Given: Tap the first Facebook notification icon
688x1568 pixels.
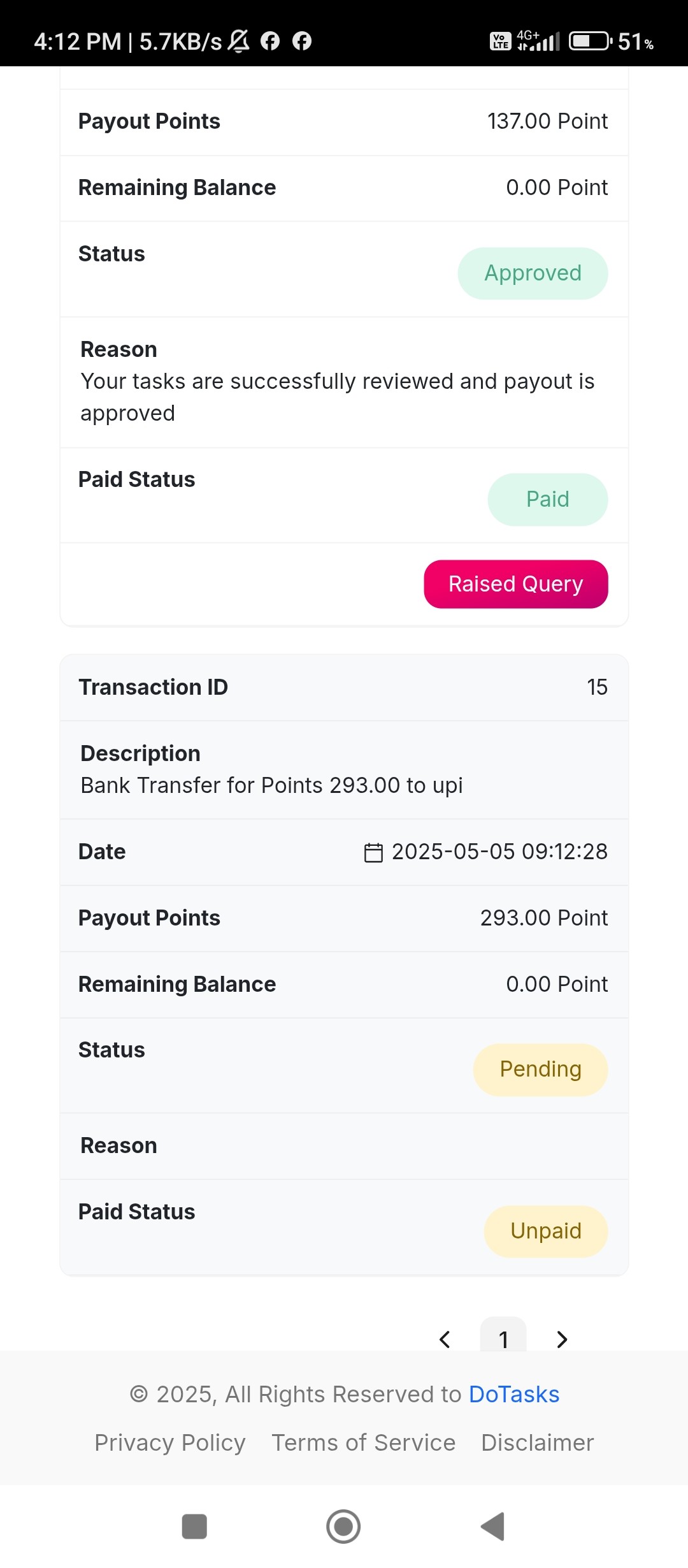Looking at the screenshot, I should click(x=270, y=41).
